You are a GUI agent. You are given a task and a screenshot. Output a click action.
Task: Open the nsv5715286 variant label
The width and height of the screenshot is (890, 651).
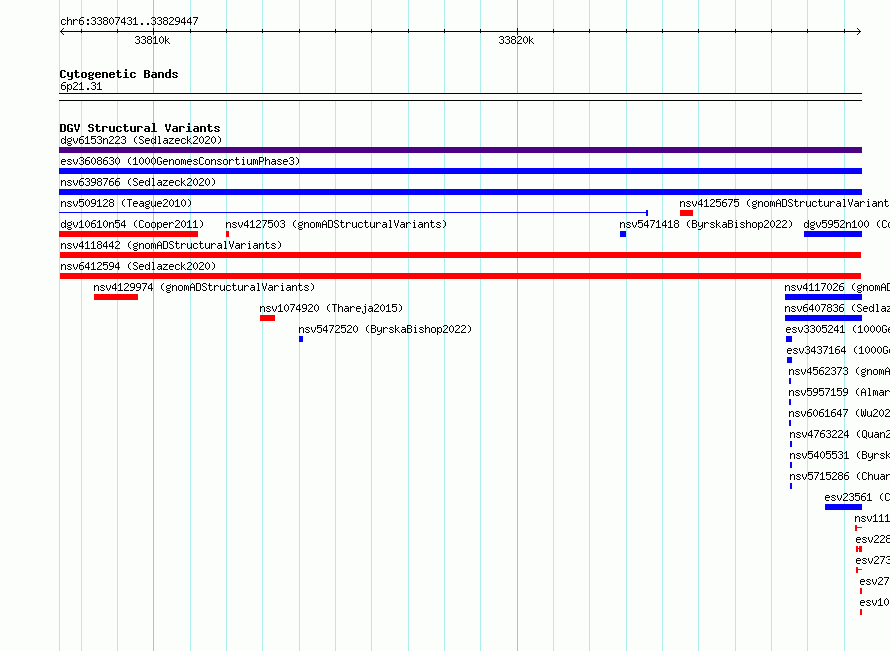(x=839, y=476)
